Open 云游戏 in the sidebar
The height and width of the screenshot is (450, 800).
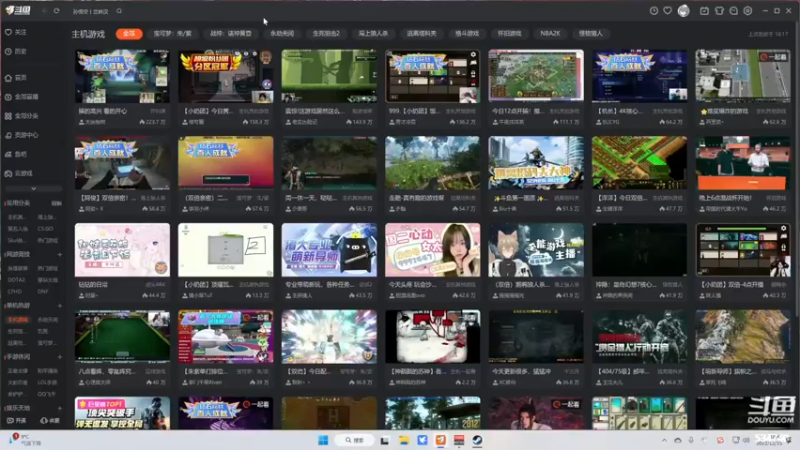tap(19, 173)
